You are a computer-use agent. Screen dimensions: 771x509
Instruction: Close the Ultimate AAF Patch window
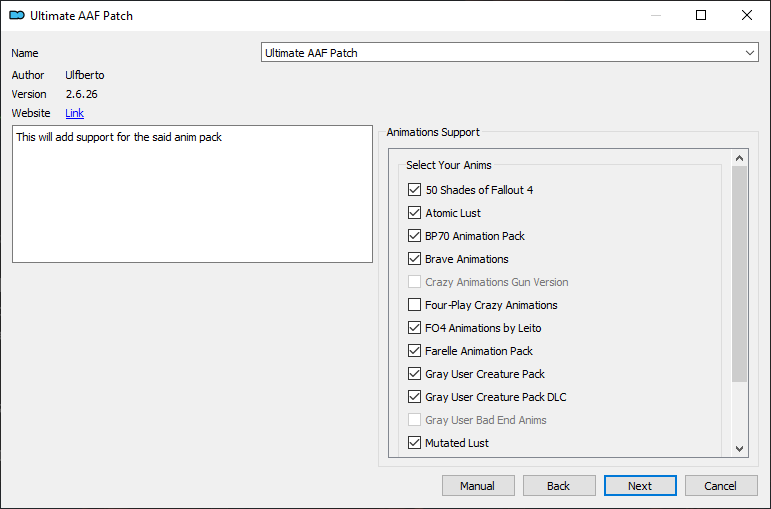tap(747, 15)
